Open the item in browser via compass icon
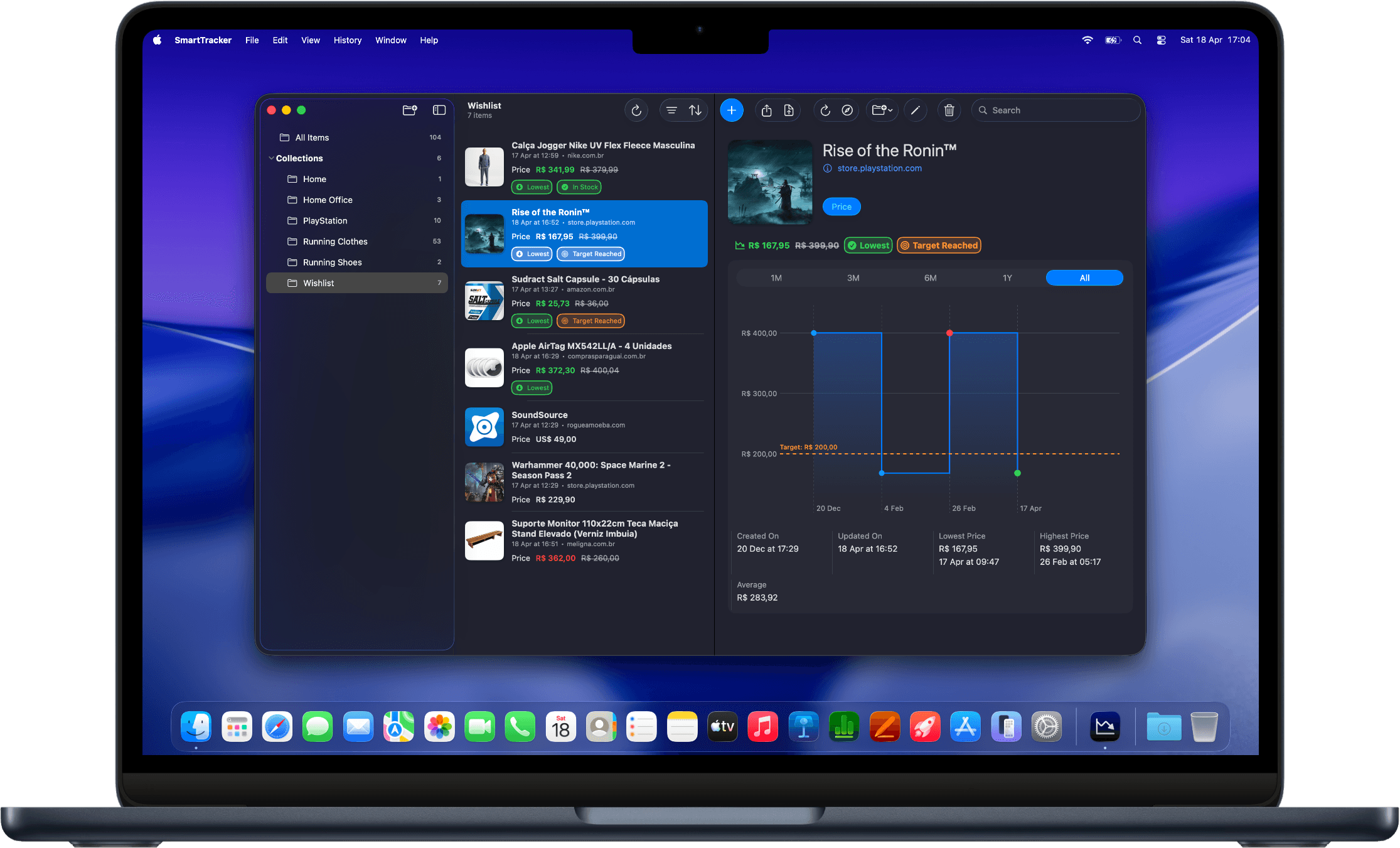1400x848 pixels. point(847,110)
